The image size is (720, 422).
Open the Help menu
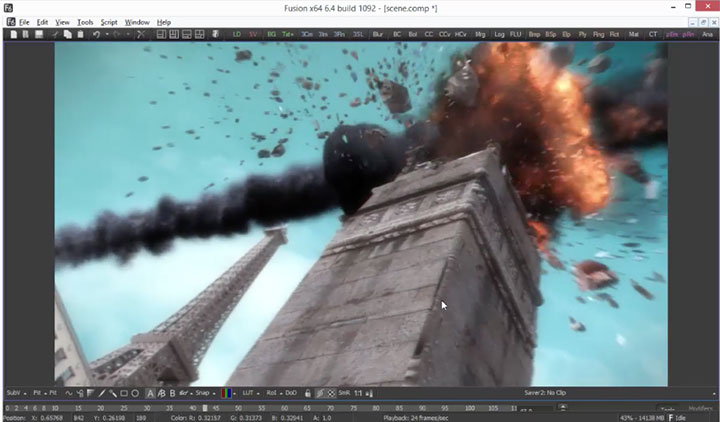tap(163, 22)
